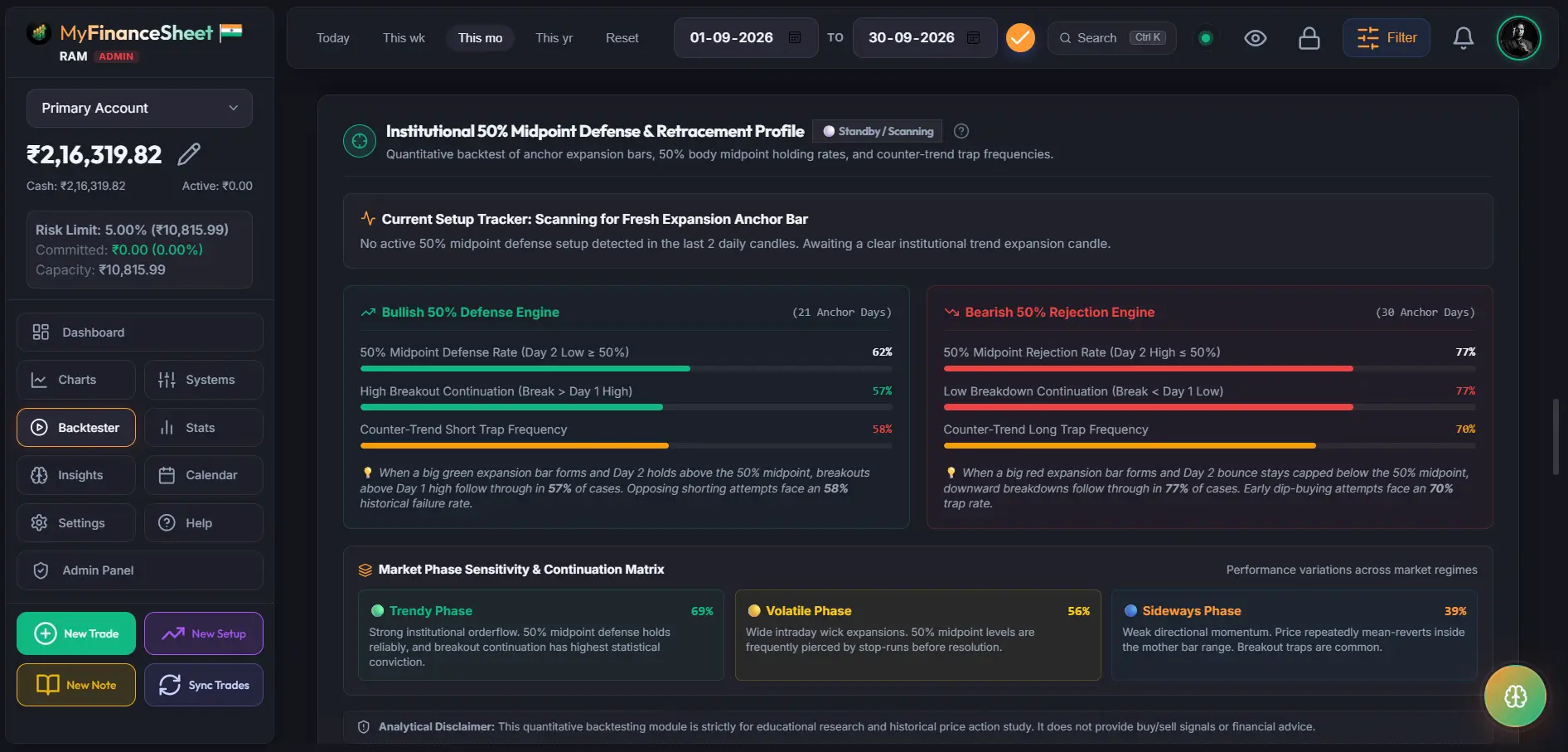Viewport: 1568px width, 752px height.
Task: Click the New Setup button
Action: pos(204,633)
